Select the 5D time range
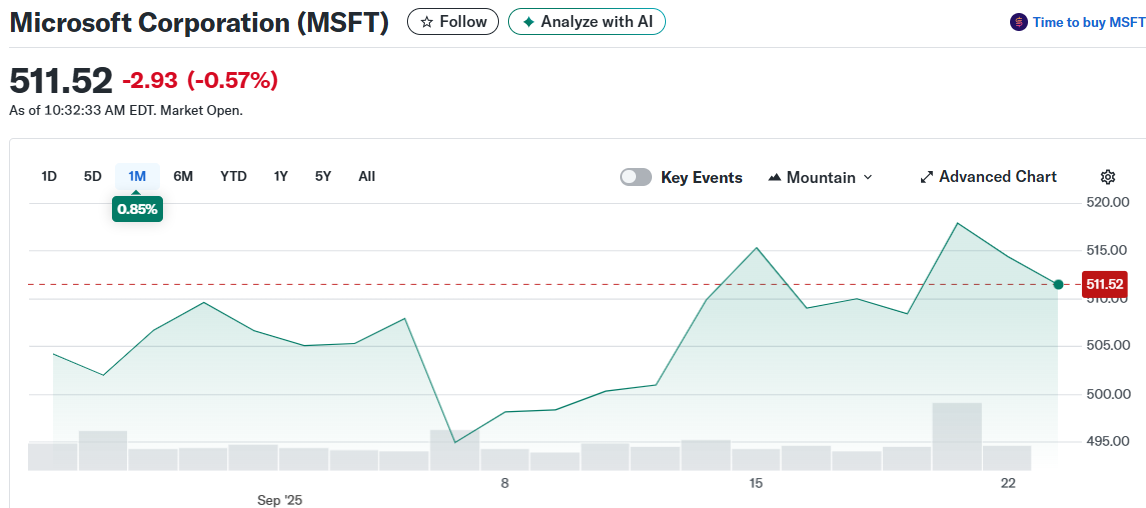The height and width of the screenshot is (508, 1146). pyautogui.click(x=93, y=176)
